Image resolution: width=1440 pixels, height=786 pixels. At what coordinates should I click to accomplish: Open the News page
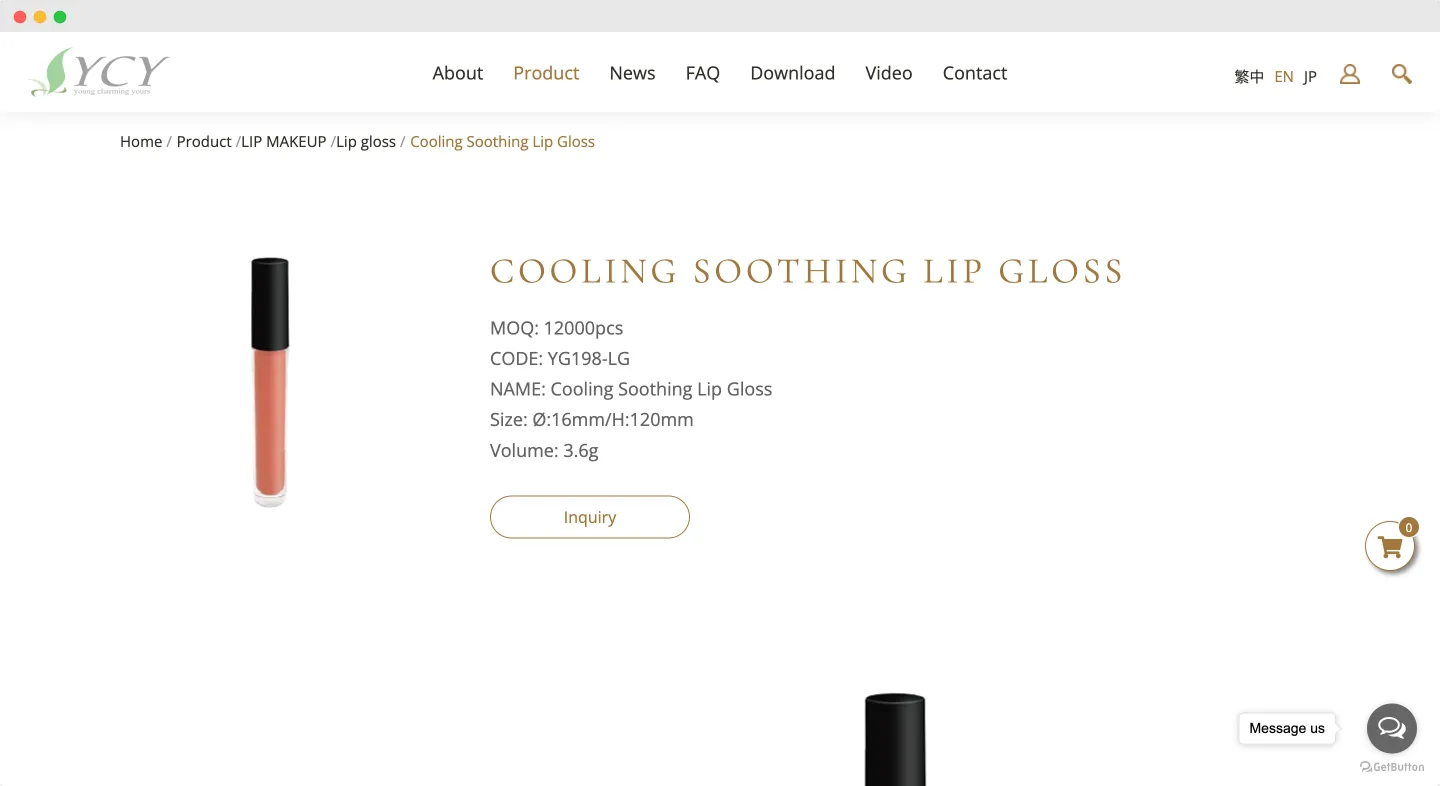(x=632, y=73)
